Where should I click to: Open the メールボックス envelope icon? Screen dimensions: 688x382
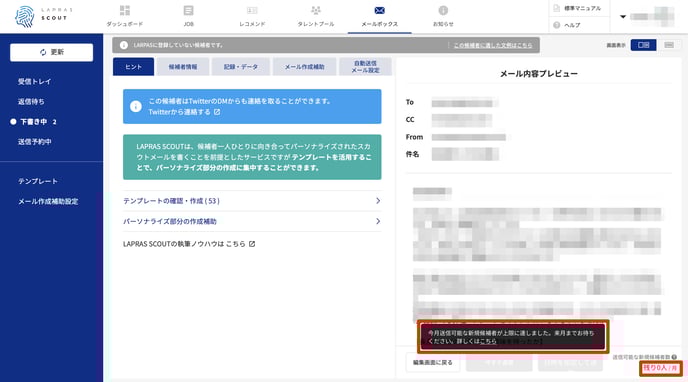click(x=380, y=10)
